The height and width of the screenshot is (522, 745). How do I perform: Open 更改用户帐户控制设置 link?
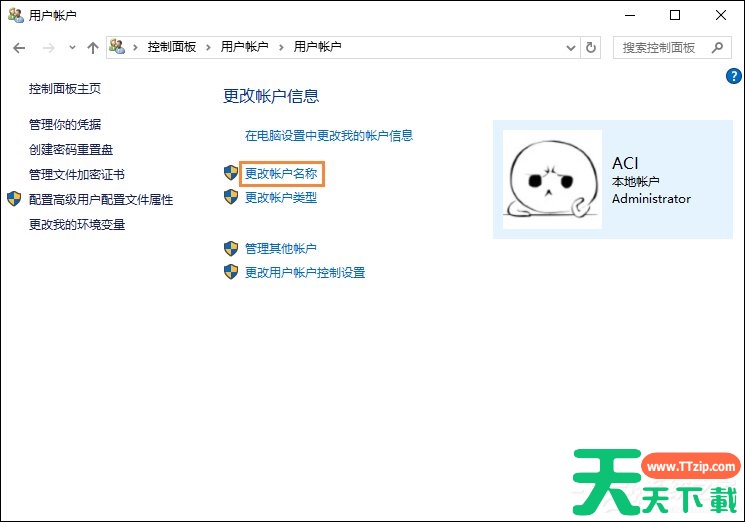click(x=305, y=273)
